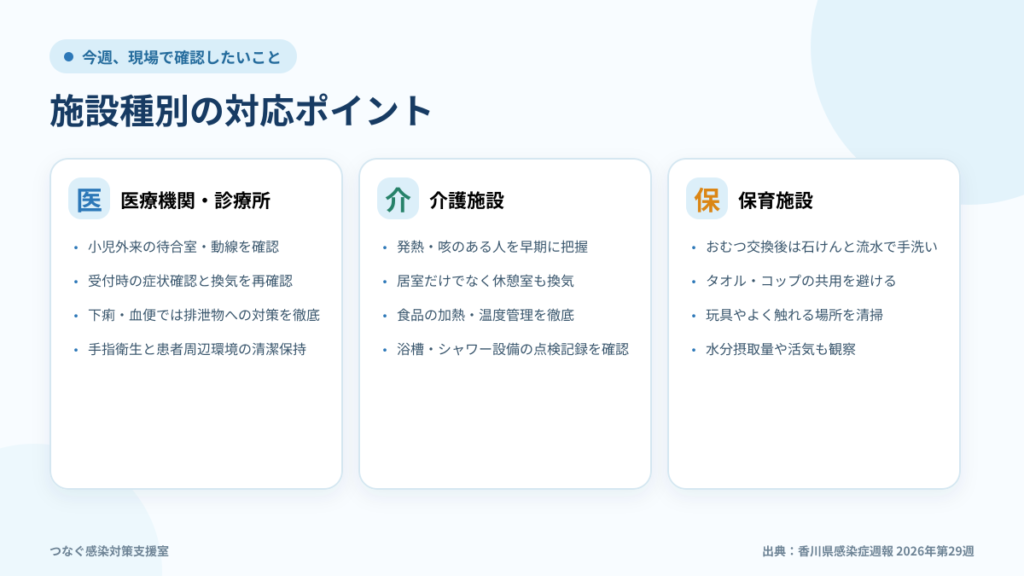
Task: Click the blue 医 icon badge
Action: pyautogui.click(x=89, y=199)
